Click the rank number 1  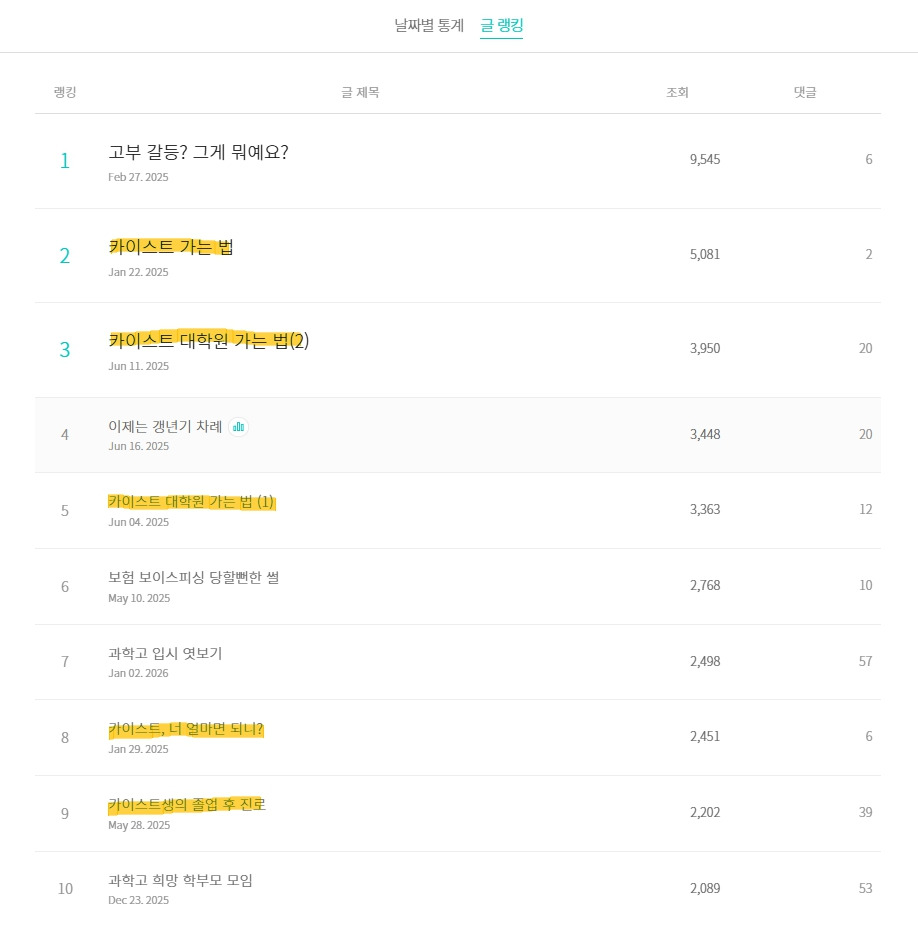65,161
